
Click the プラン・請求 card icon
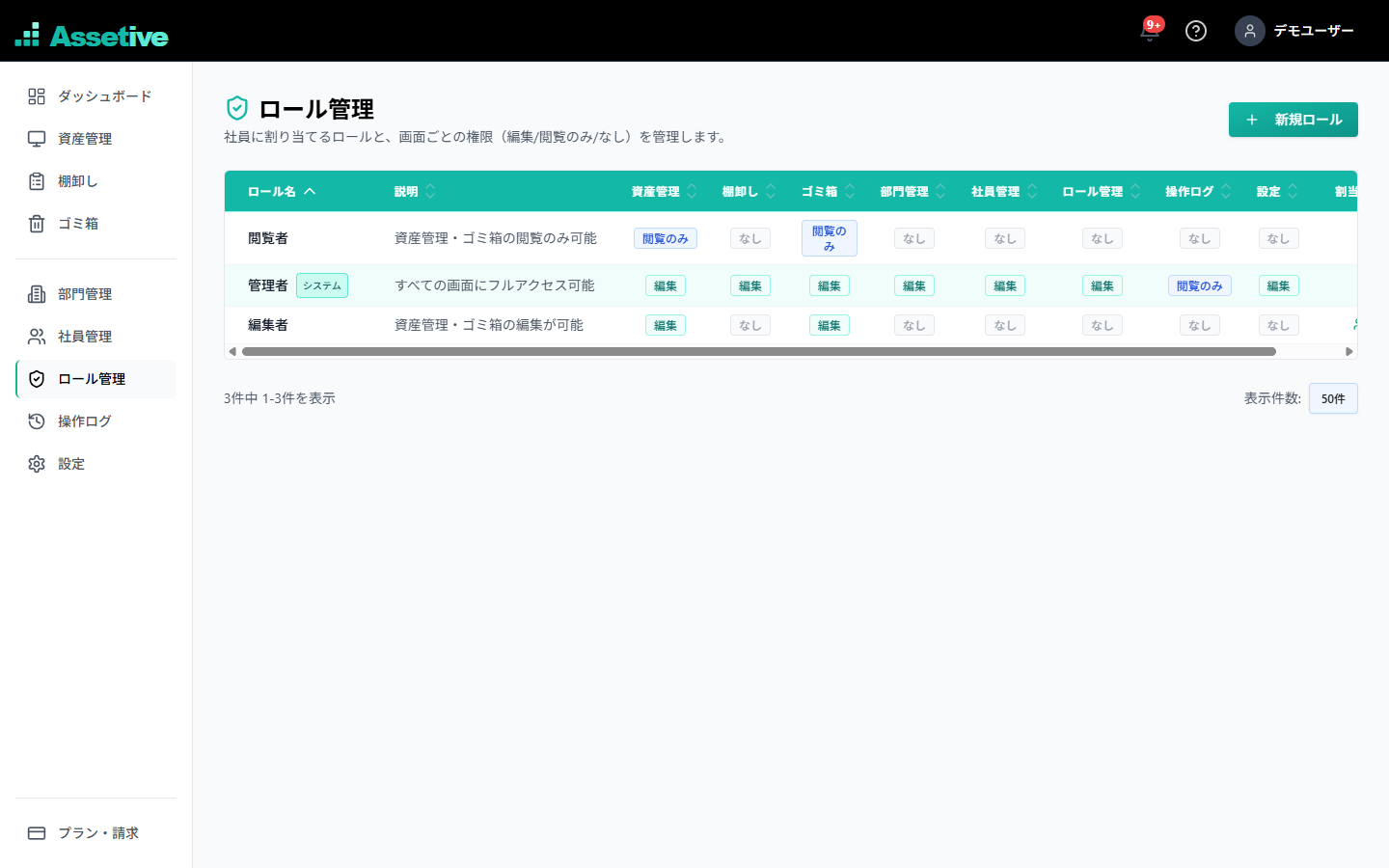pyautogui.click(x=37, y=833)
